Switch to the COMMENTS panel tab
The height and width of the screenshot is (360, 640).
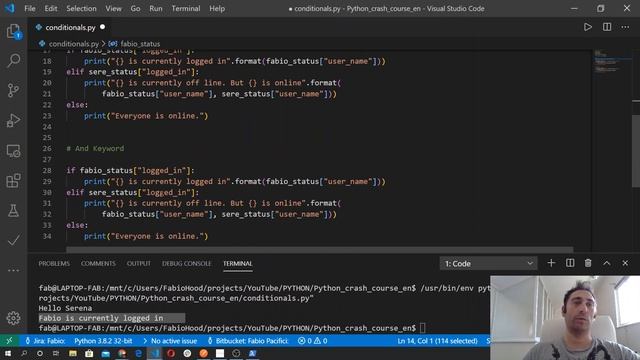98,264
